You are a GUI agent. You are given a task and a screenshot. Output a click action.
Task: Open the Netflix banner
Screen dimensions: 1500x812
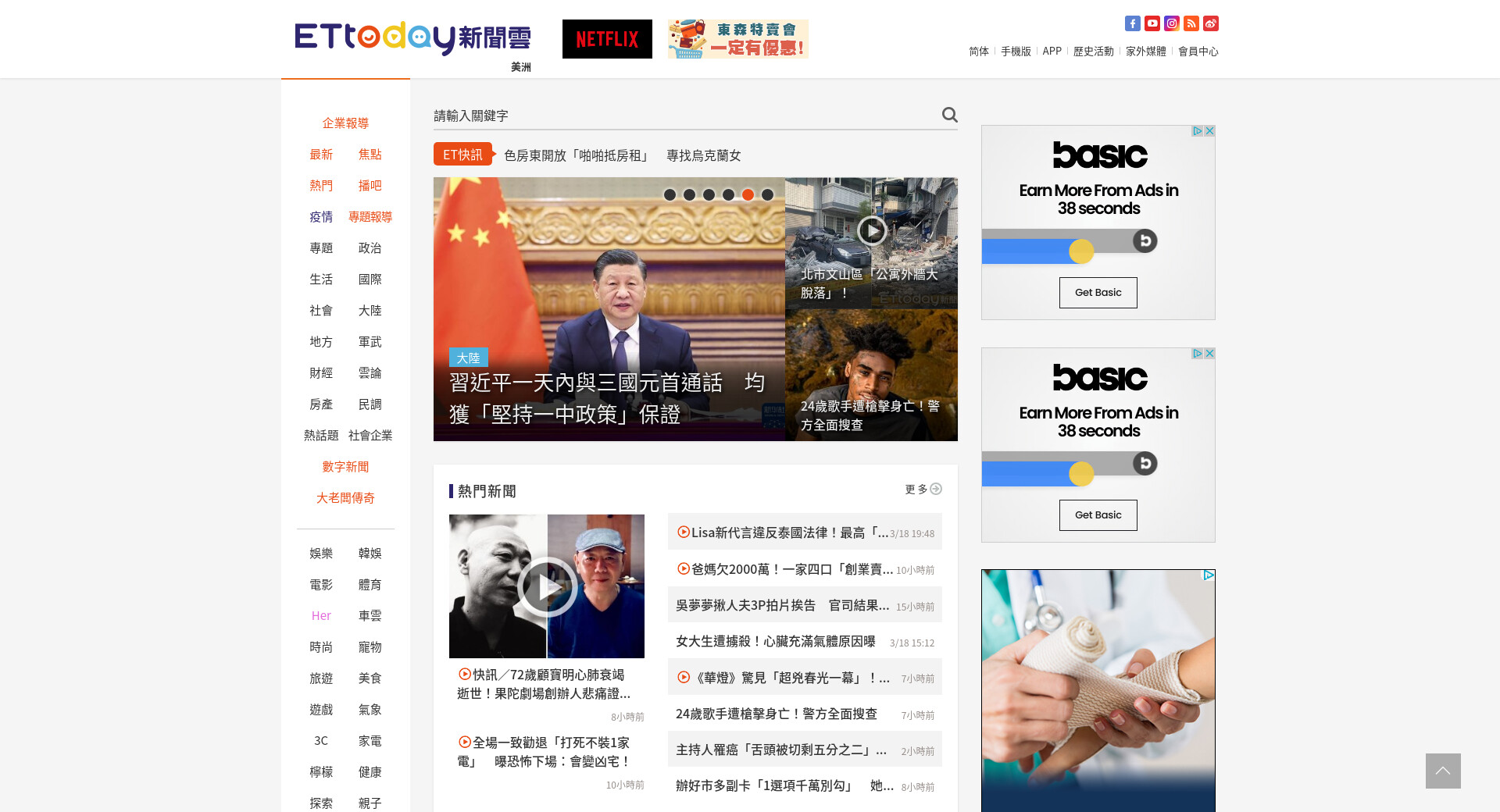click(607, 39)
